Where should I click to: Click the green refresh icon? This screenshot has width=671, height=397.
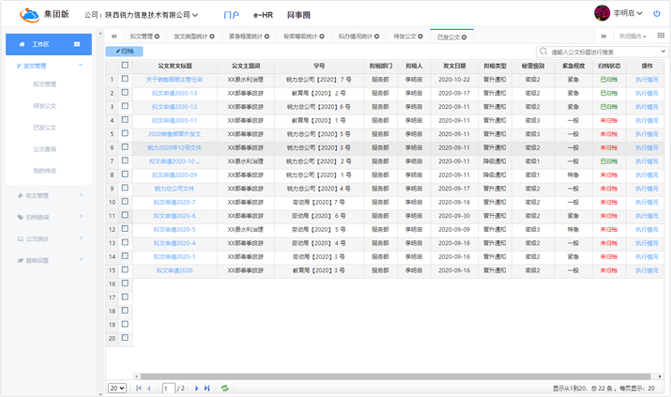click(225, 388)
